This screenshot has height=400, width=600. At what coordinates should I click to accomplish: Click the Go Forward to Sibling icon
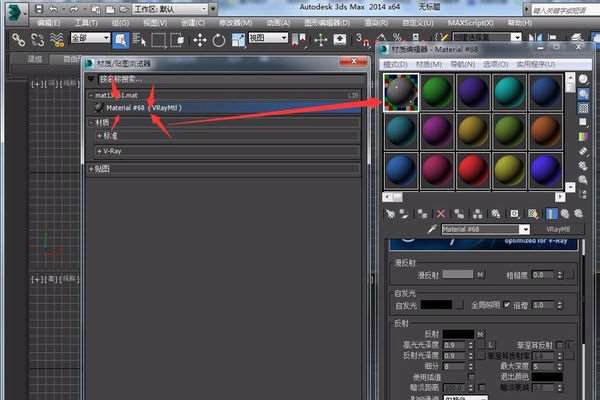click(x=579, y=214)
